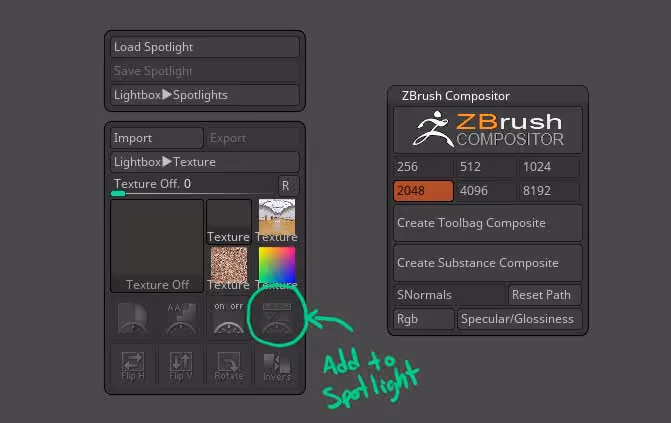This screenshot has width=671, height=423.
Task: Toggle the SNormals option
Action: point(449,295)
